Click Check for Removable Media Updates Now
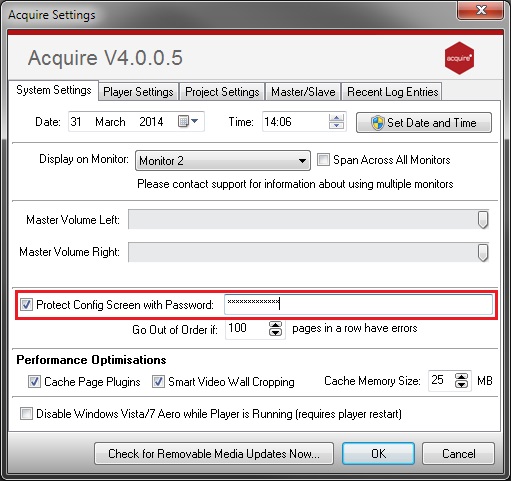Image resolution: width=511 pixels, height=481 pixels. (214, 454)
